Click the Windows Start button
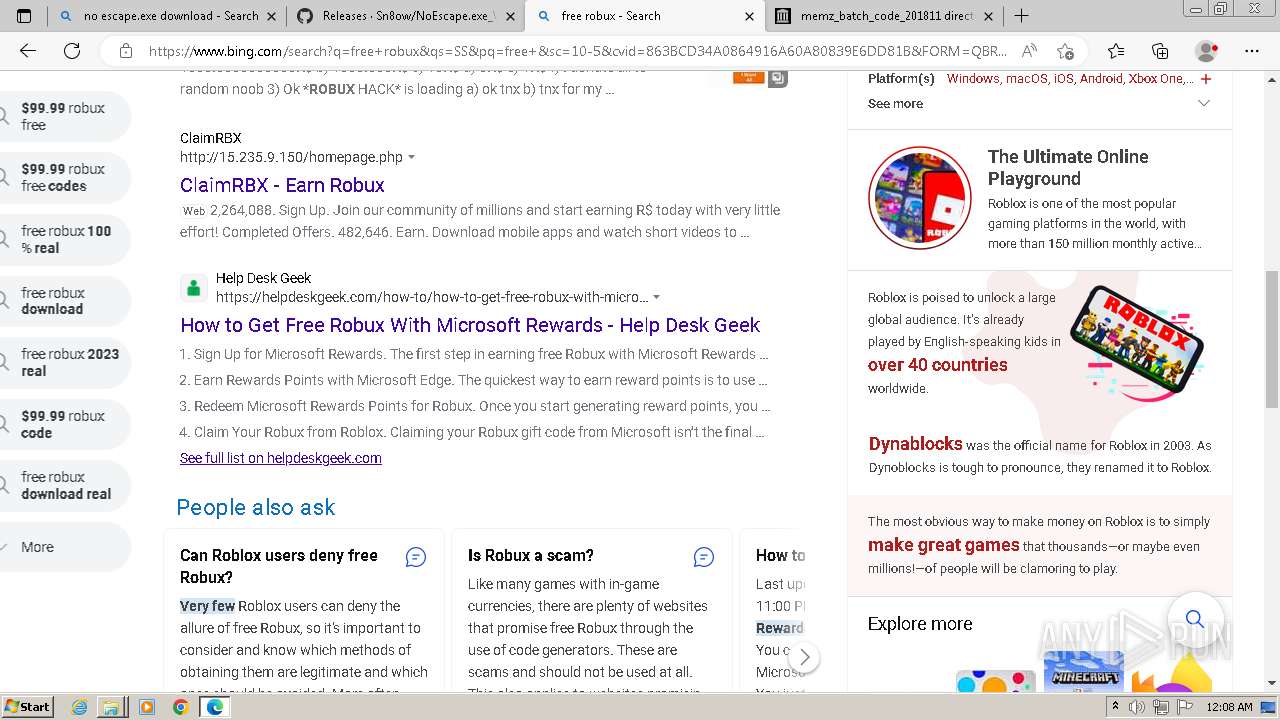The width and height of the screenshot is (1280, 720). point(27,707)
